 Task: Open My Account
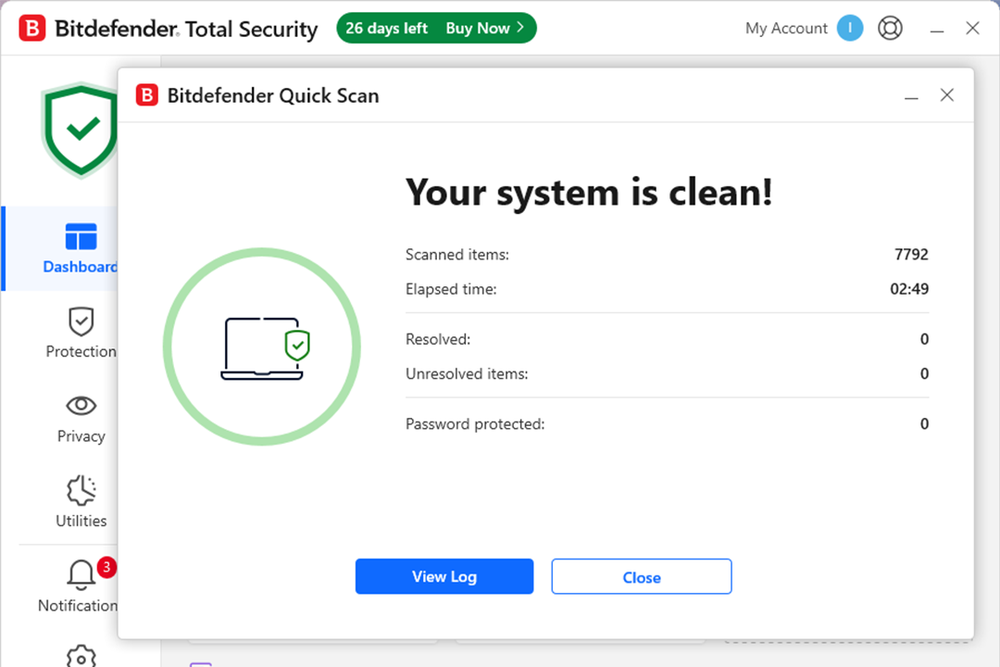[x=786, y=28]
